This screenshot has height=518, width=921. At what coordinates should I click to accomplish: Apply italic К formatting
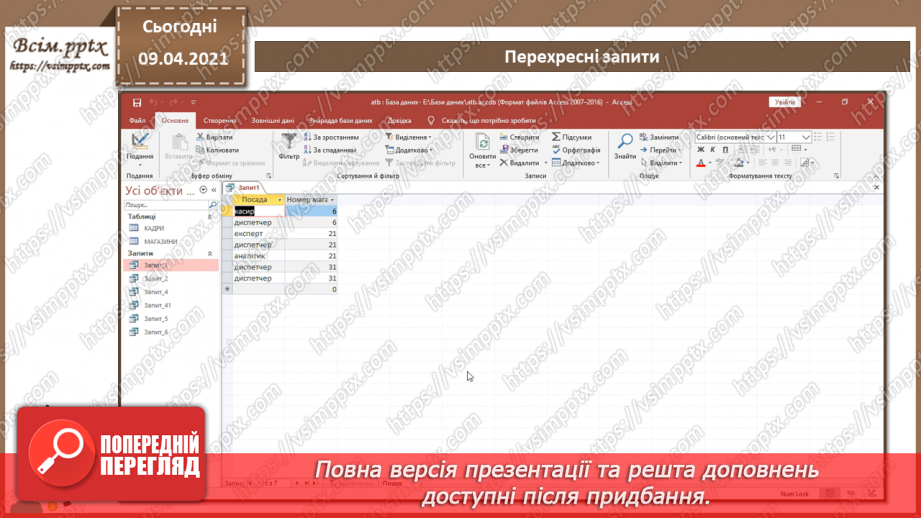(712, 150)
